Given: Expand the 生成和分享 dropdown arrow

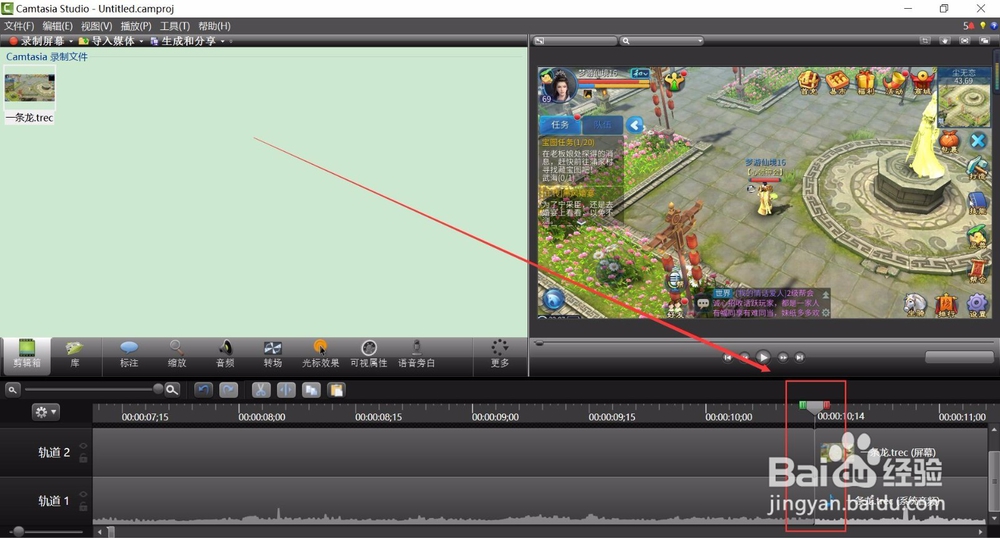Looking at the screenshot, I should [x=223, y=41].
